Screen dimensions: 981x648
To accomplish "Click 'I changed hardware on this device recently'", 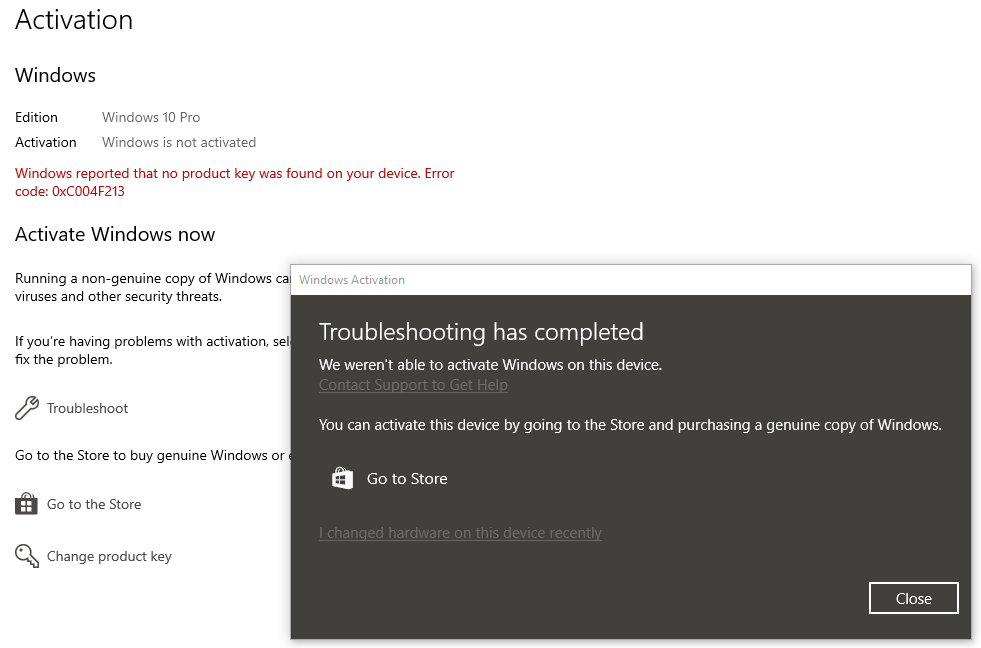I will 460,533.
